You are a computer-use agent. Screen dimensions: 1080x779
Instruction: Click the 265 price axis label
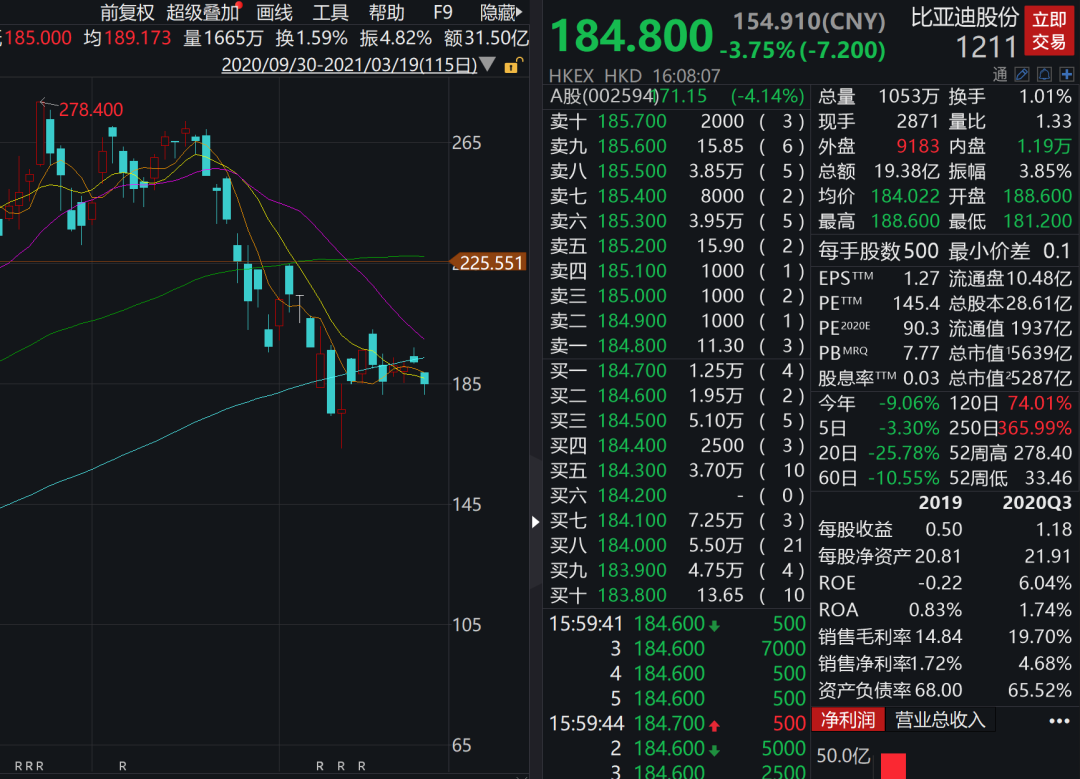tap(466, 143)
